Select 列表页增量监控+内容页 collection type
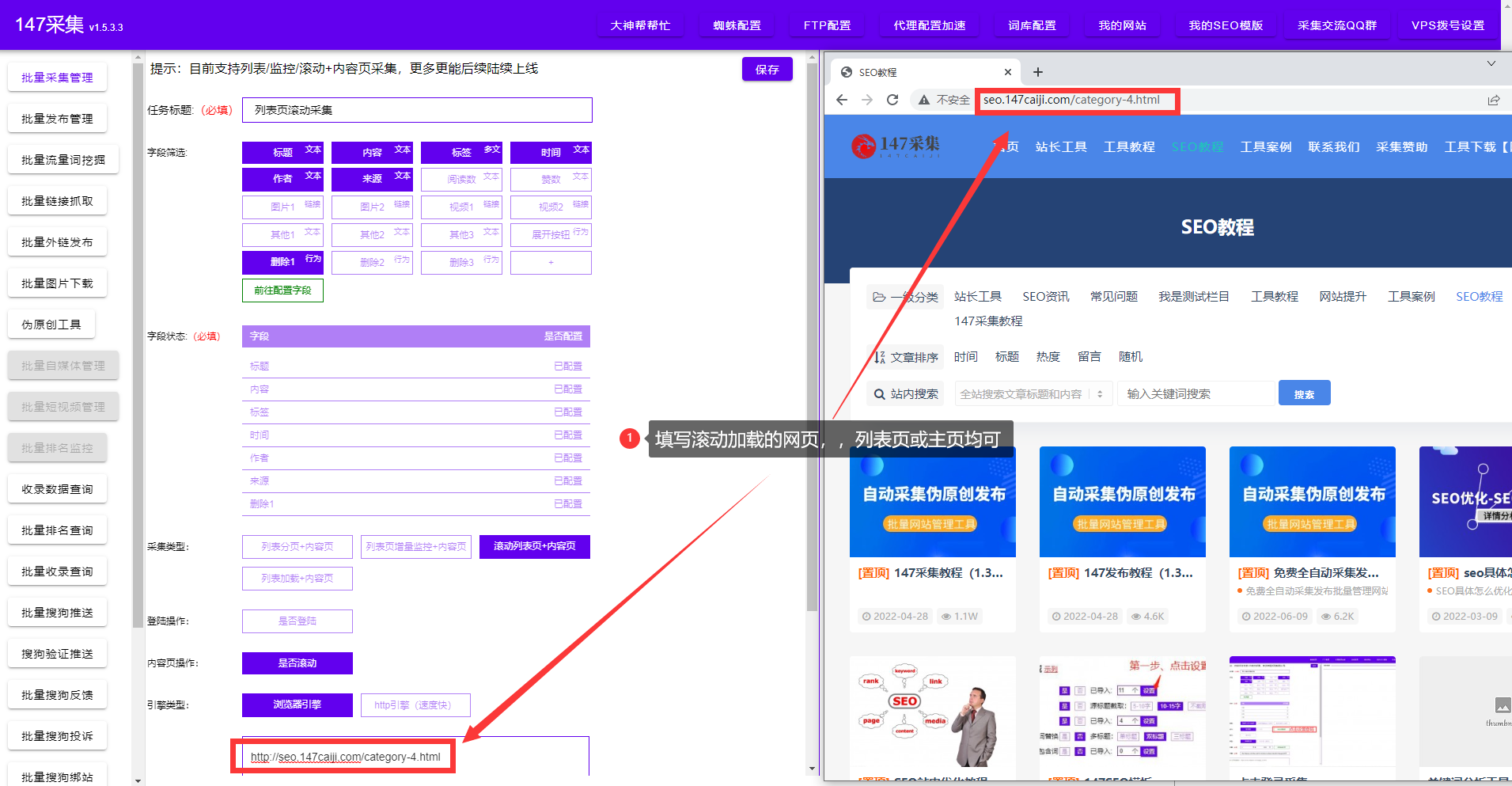The width and height of the screenshot is (1512, 786). (x=416, y=546)
